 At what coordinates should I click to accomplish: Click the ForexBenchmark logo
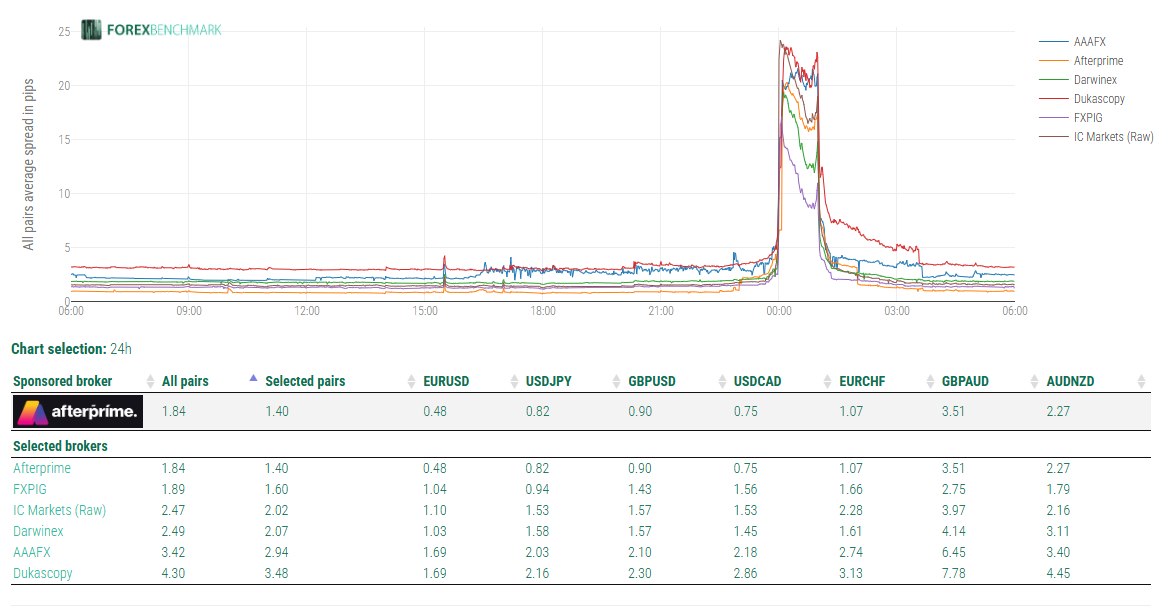(152, 30)
